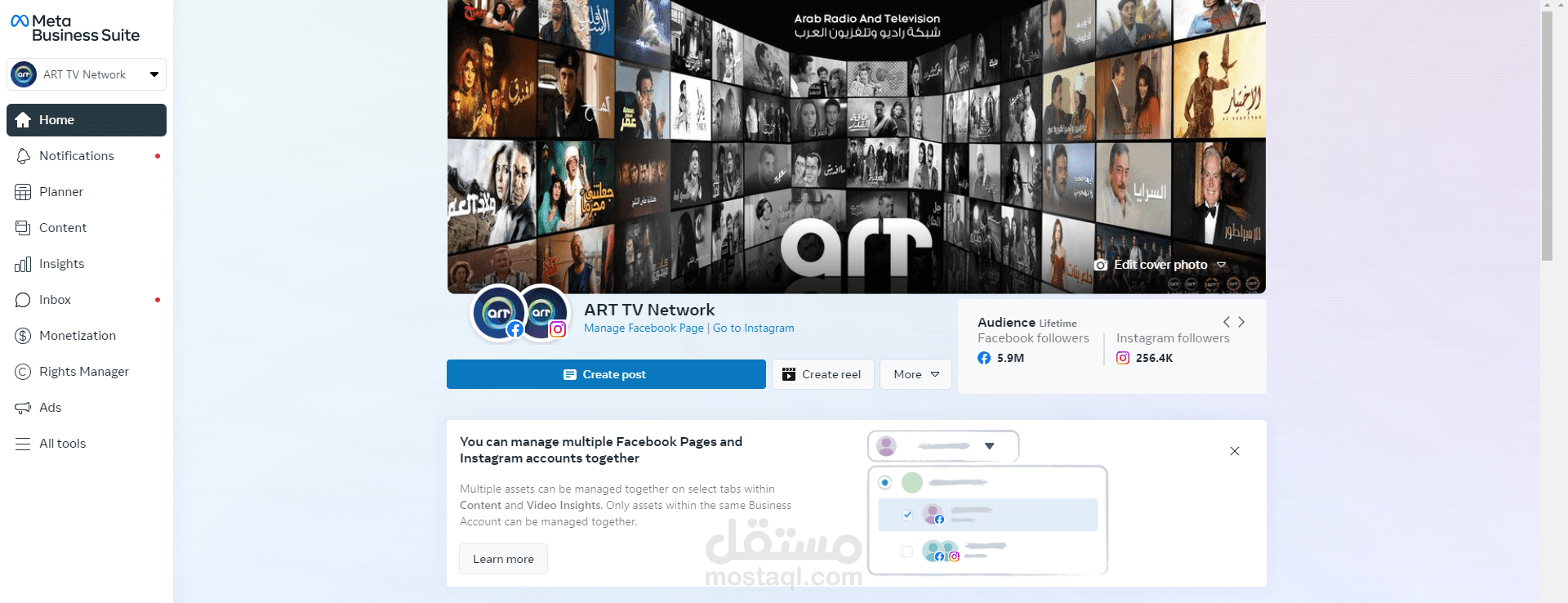Image resolution: width=1568 pixels, height=603 pixels.
Task: View the Insights section
Action: [x=87, y=264]
